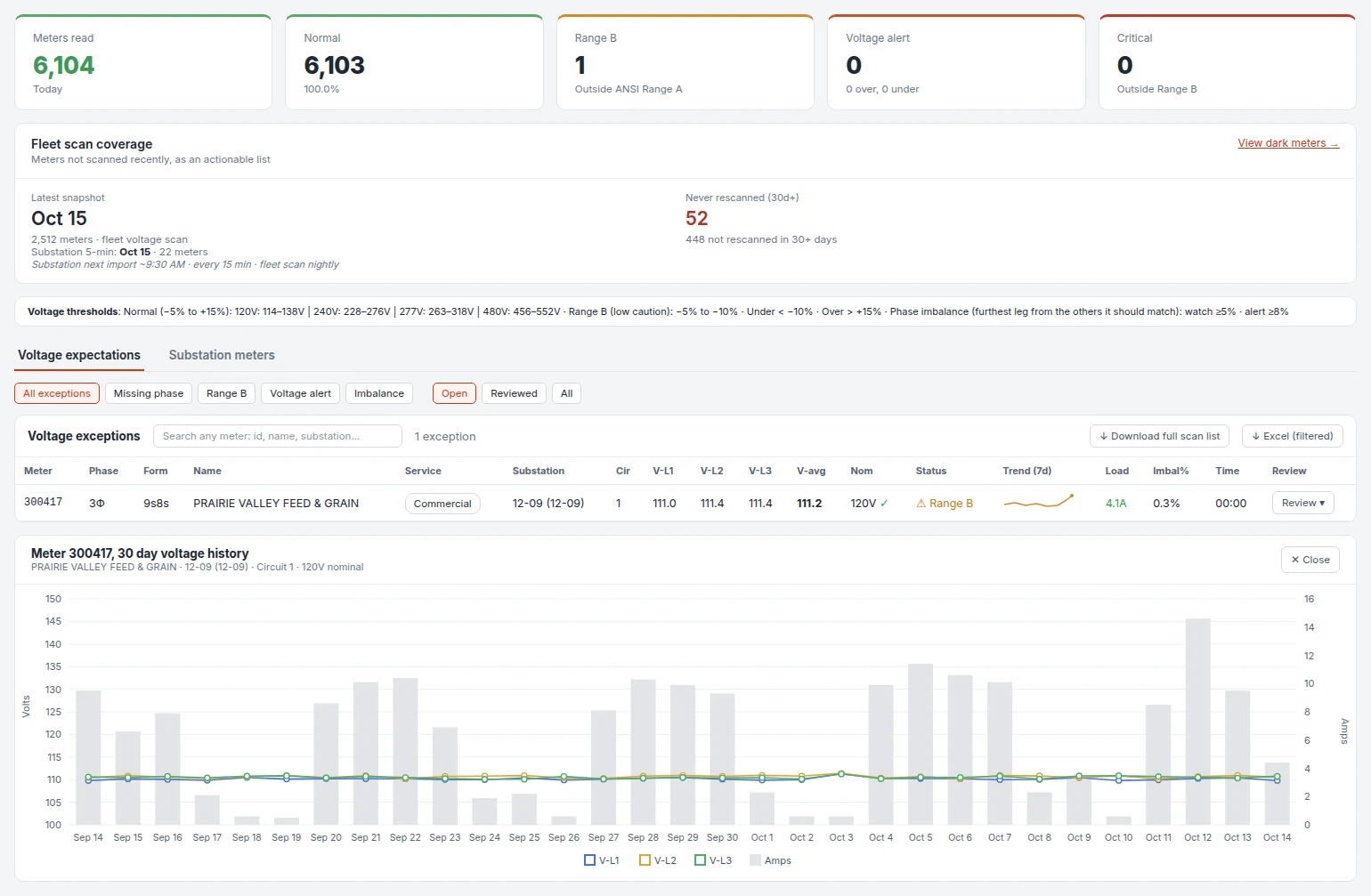The image size is (1371, 896).
Task: Close the 30 day voltage history panel
Action: 1310,560
